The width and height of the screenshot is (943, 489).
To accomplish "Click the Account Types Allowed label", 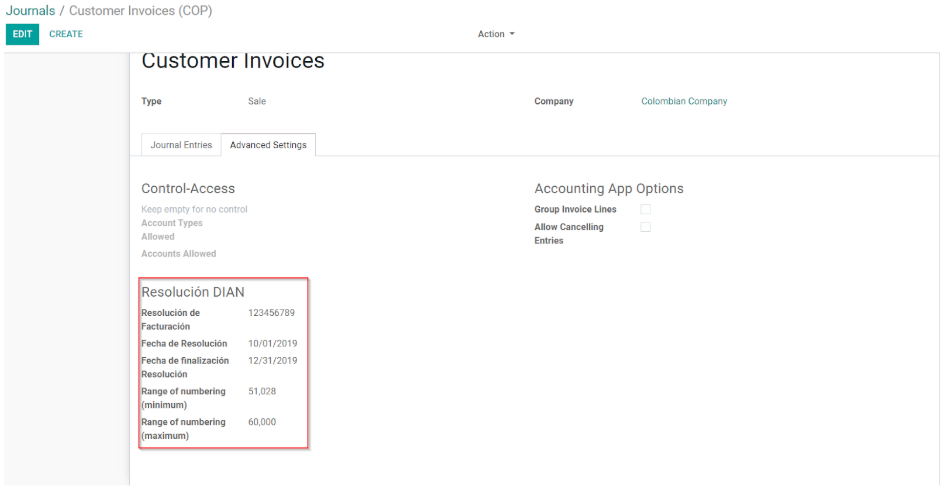I will tap(172, 230).
